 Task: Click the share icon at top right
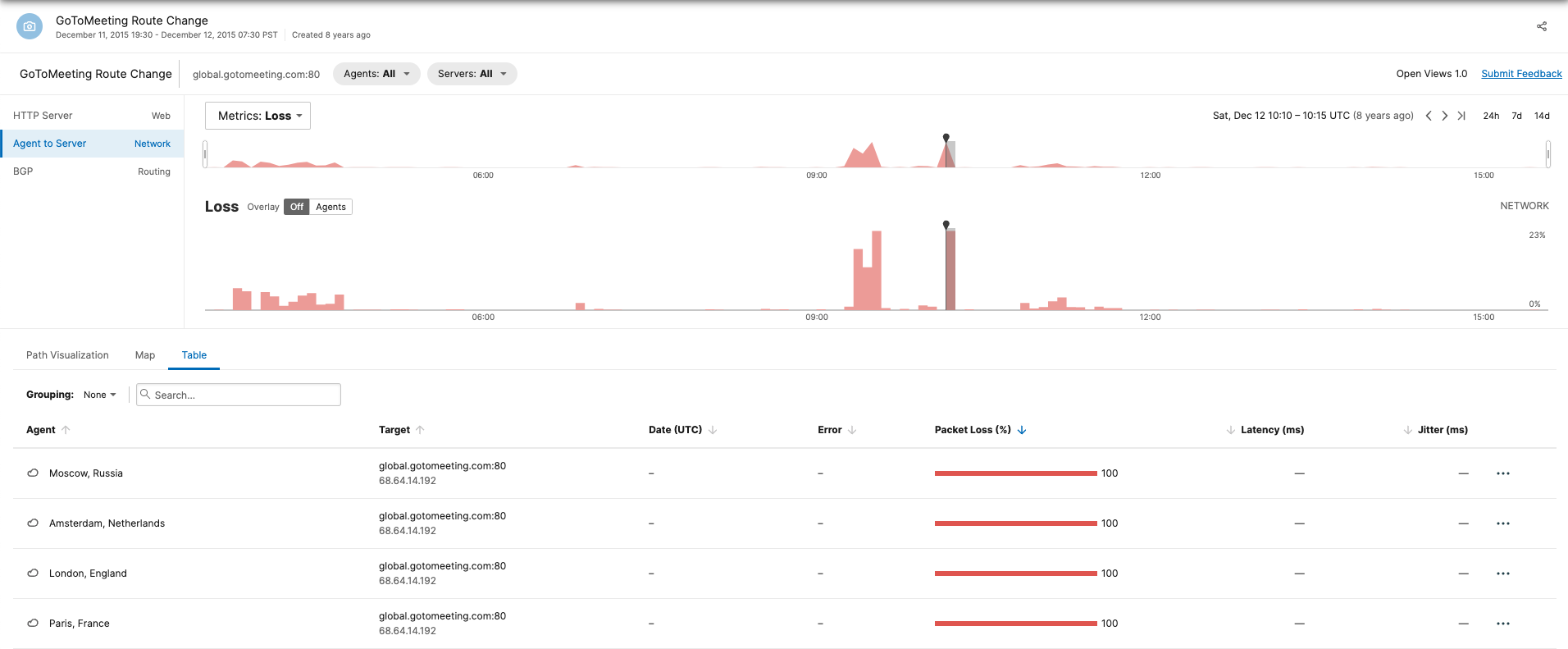(x=1542, y=26)
